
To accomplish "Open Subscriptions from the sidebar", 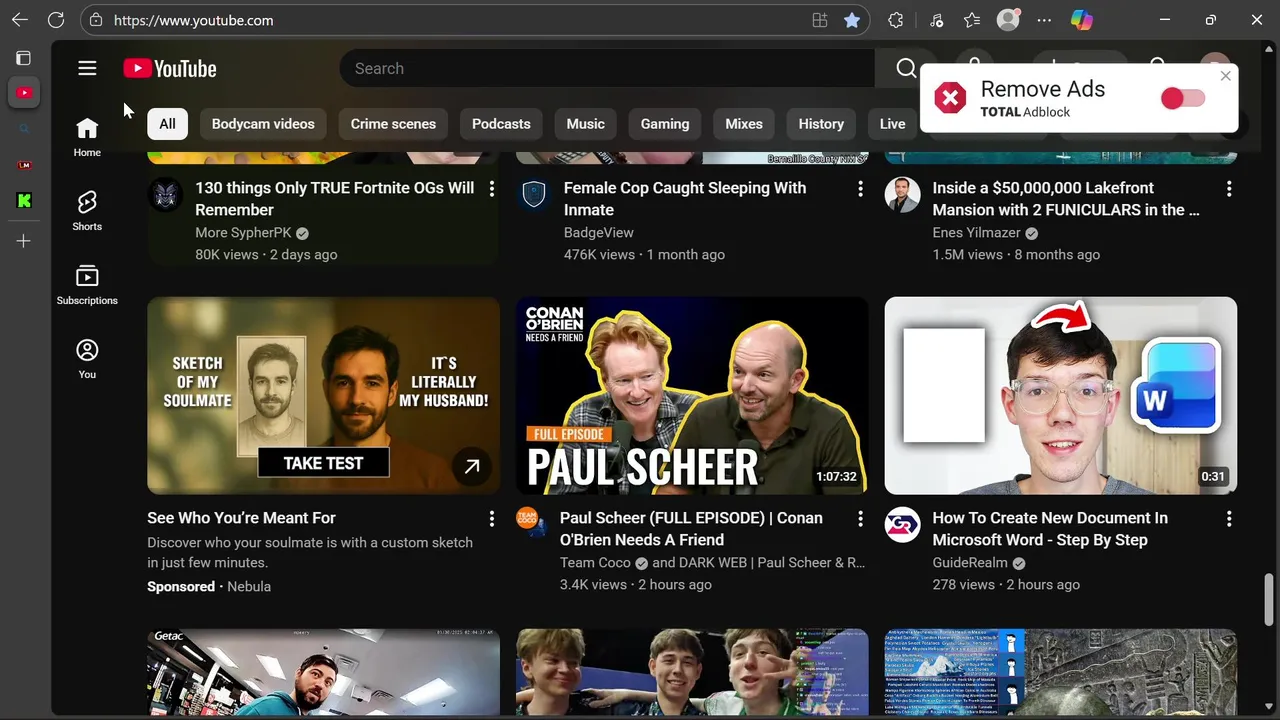I will (87, 285).
